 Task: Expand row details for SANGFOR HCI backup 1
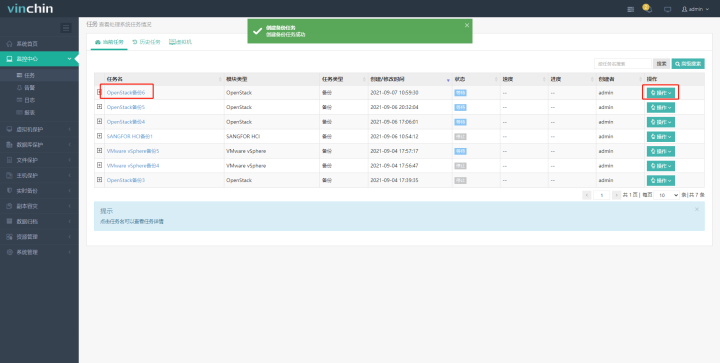(99, 136)
